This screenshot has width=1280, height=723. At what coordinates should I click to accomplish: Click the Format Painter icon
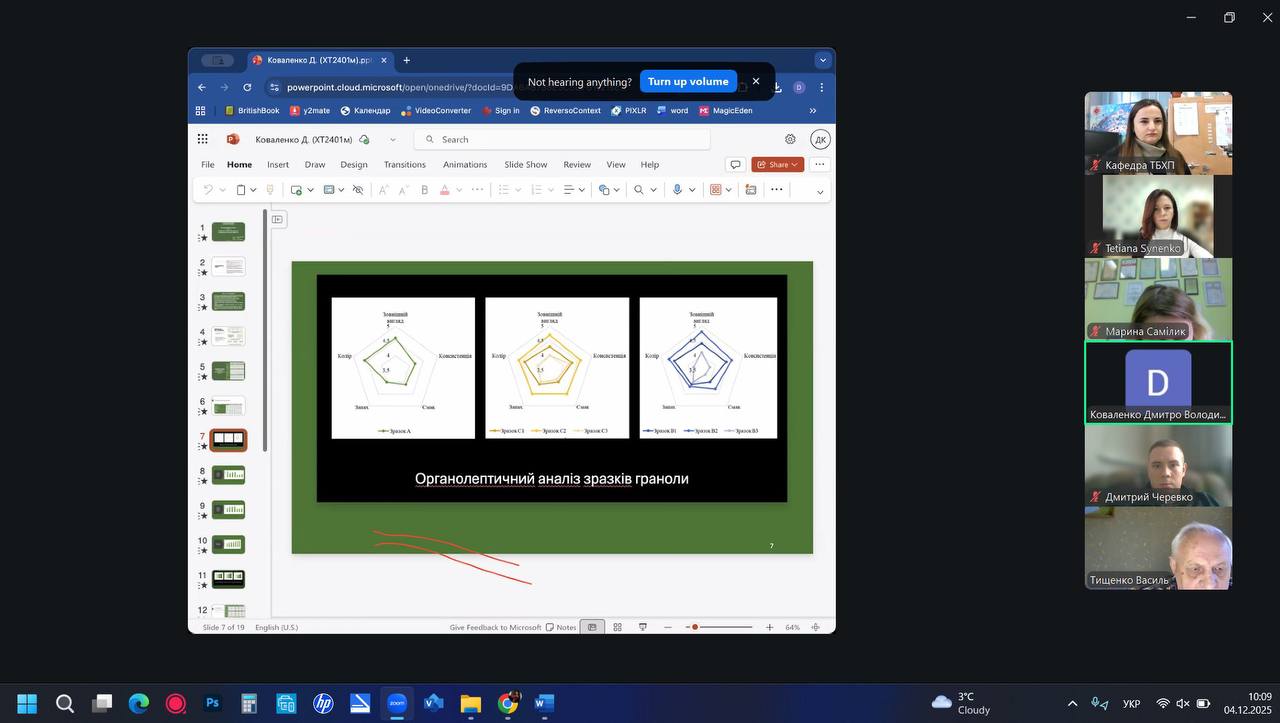tap(270, 190)
